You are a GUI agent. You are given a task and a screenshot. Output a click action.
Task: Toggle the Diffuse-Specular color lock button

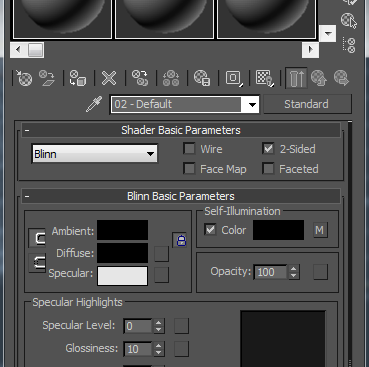pyautogui.click(x=37, y=263)
